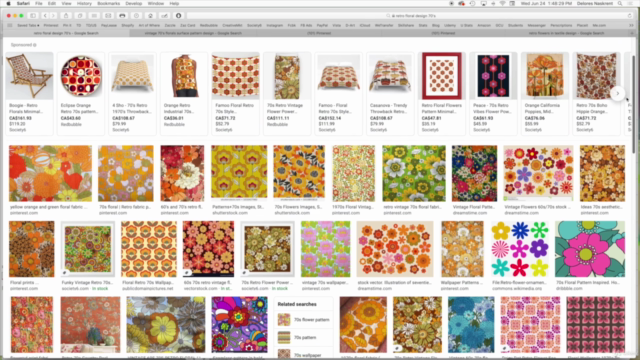640x360 pixels.
Task: Switch to 'vintage 70's florals surface pattern design' tab
Action: click(193, 33)
